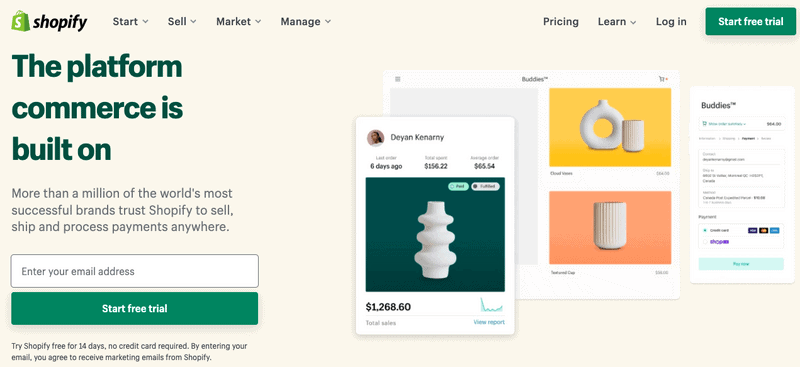Screen dimensions: 800x367
Task: Click the total sales sparkline chart
Action: [491, 305]
